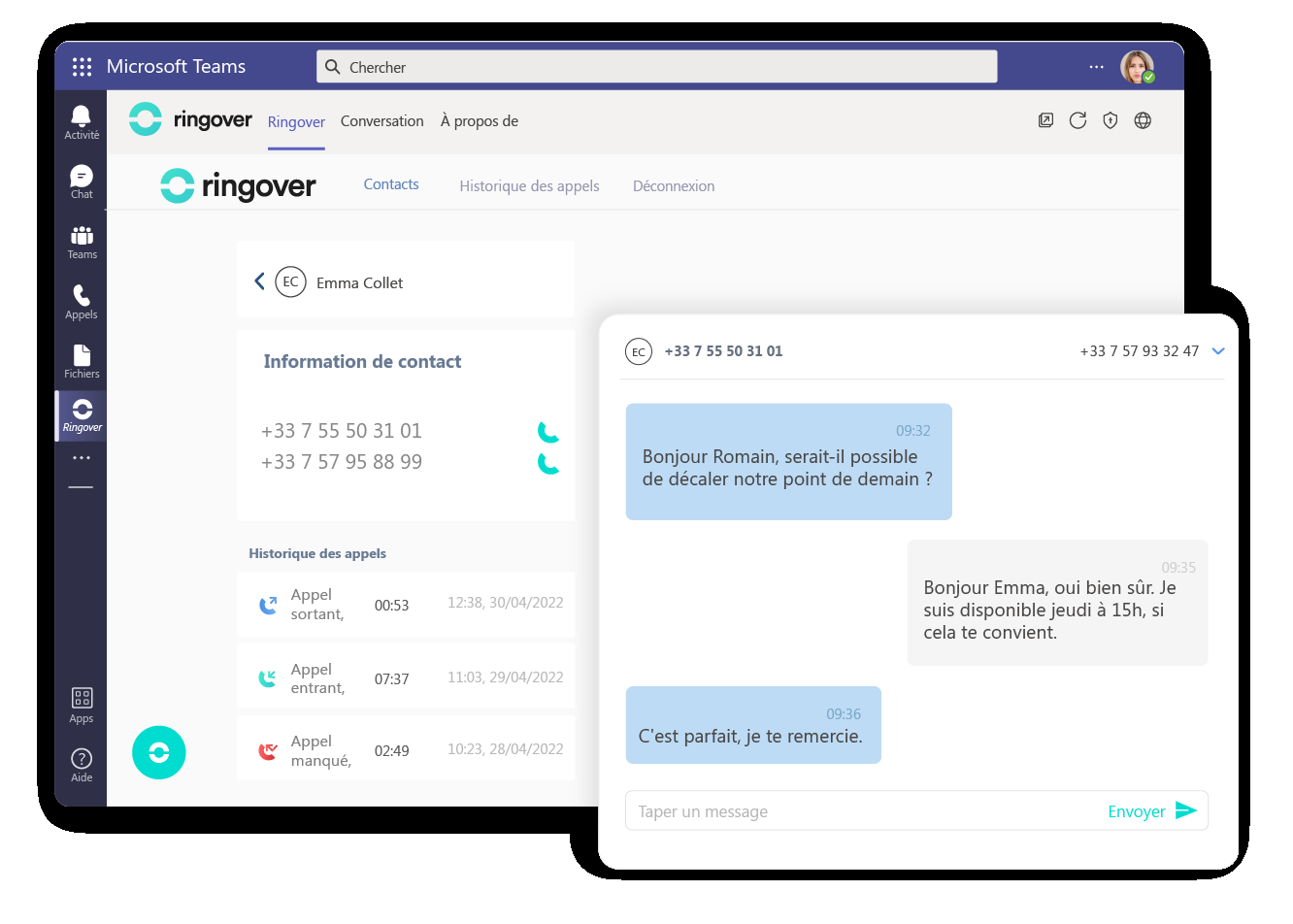Click the red missed call icon
This screenshot has width=1293, height=924.
(268, 750)
